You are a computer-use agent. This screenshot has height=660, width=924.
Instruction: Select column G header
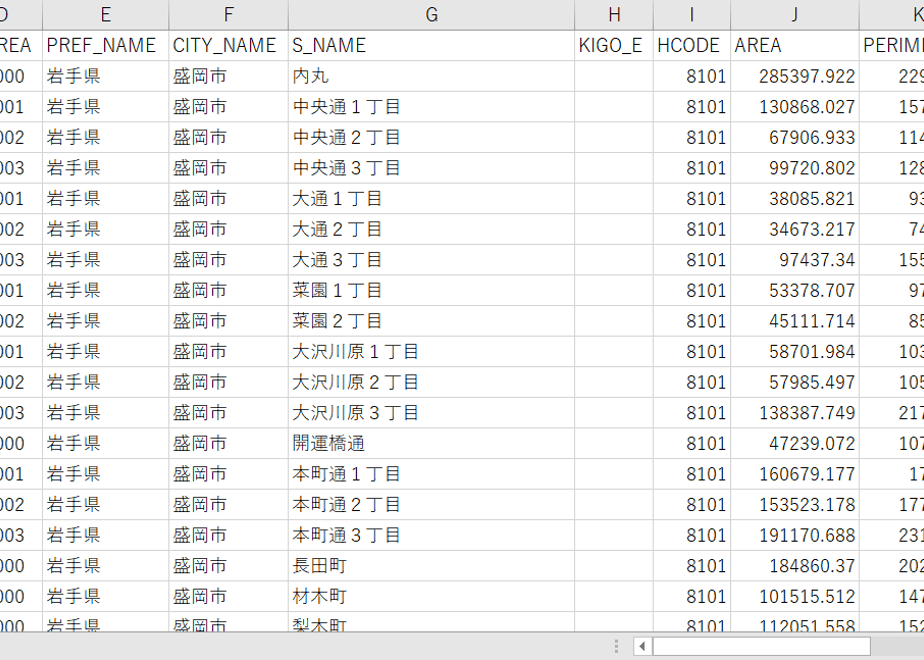[431, 14]
